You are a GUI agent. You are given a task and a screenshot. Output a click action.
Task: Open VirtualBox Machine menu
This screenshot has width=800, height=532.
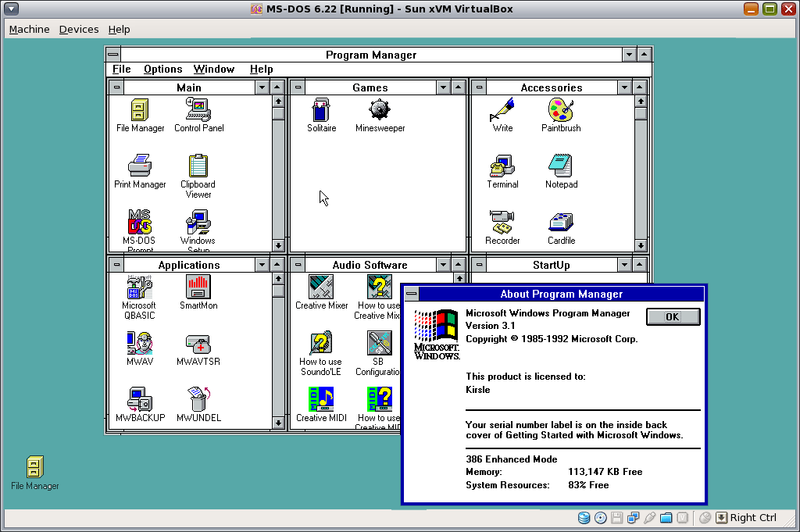coord(29,29)
